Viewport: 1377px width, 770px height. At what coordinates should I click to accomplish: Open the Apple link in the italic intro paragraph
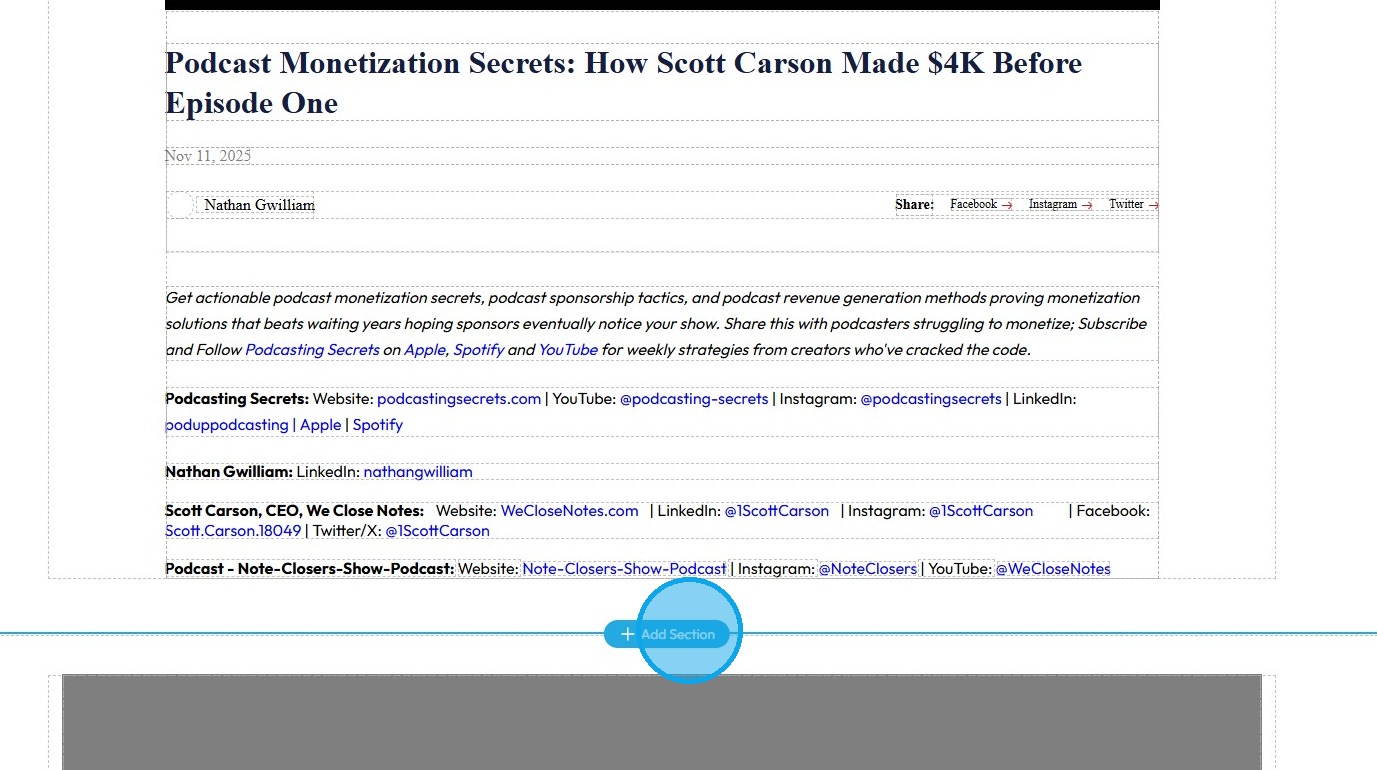[x=425, y=350]
